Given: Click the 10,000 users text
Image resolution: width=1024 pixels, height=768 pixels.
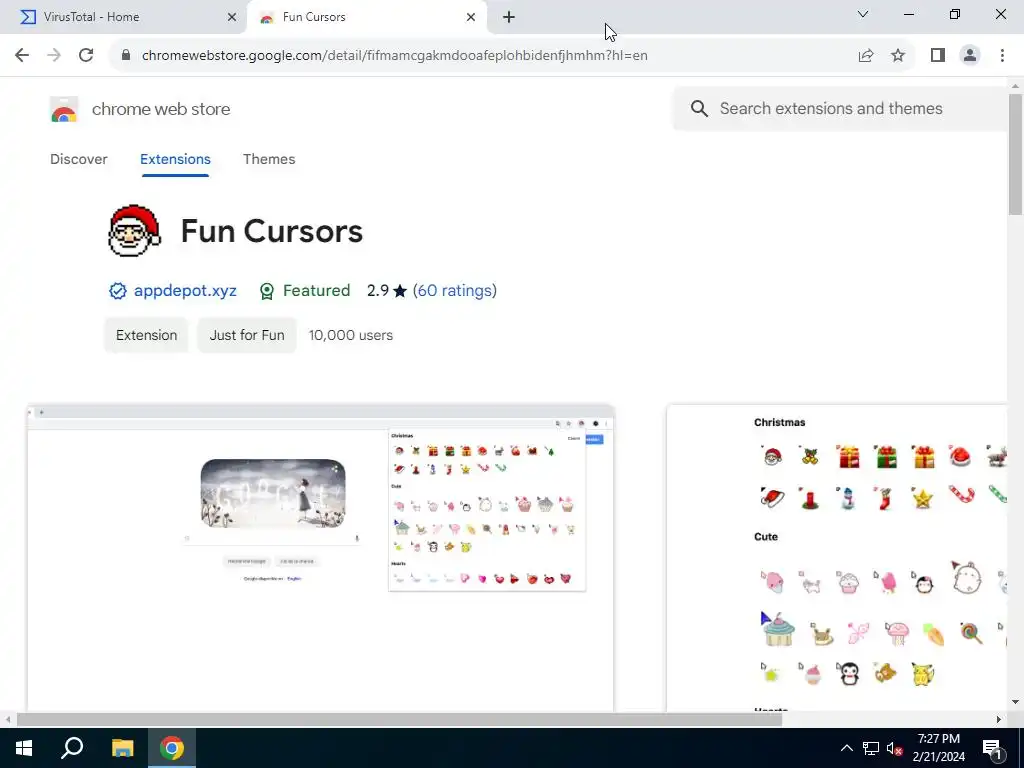Looking at the screenshot, I should pyautogui.click(x=351, y=335).
